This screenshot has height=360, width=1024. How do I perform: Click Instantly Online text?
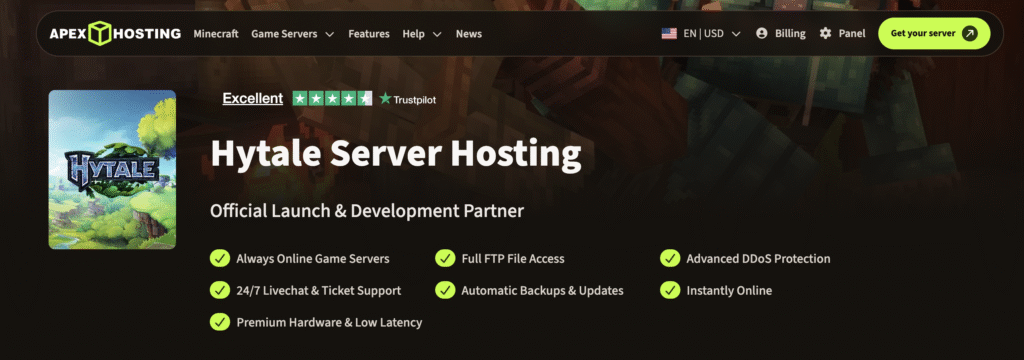coord(729,291)
